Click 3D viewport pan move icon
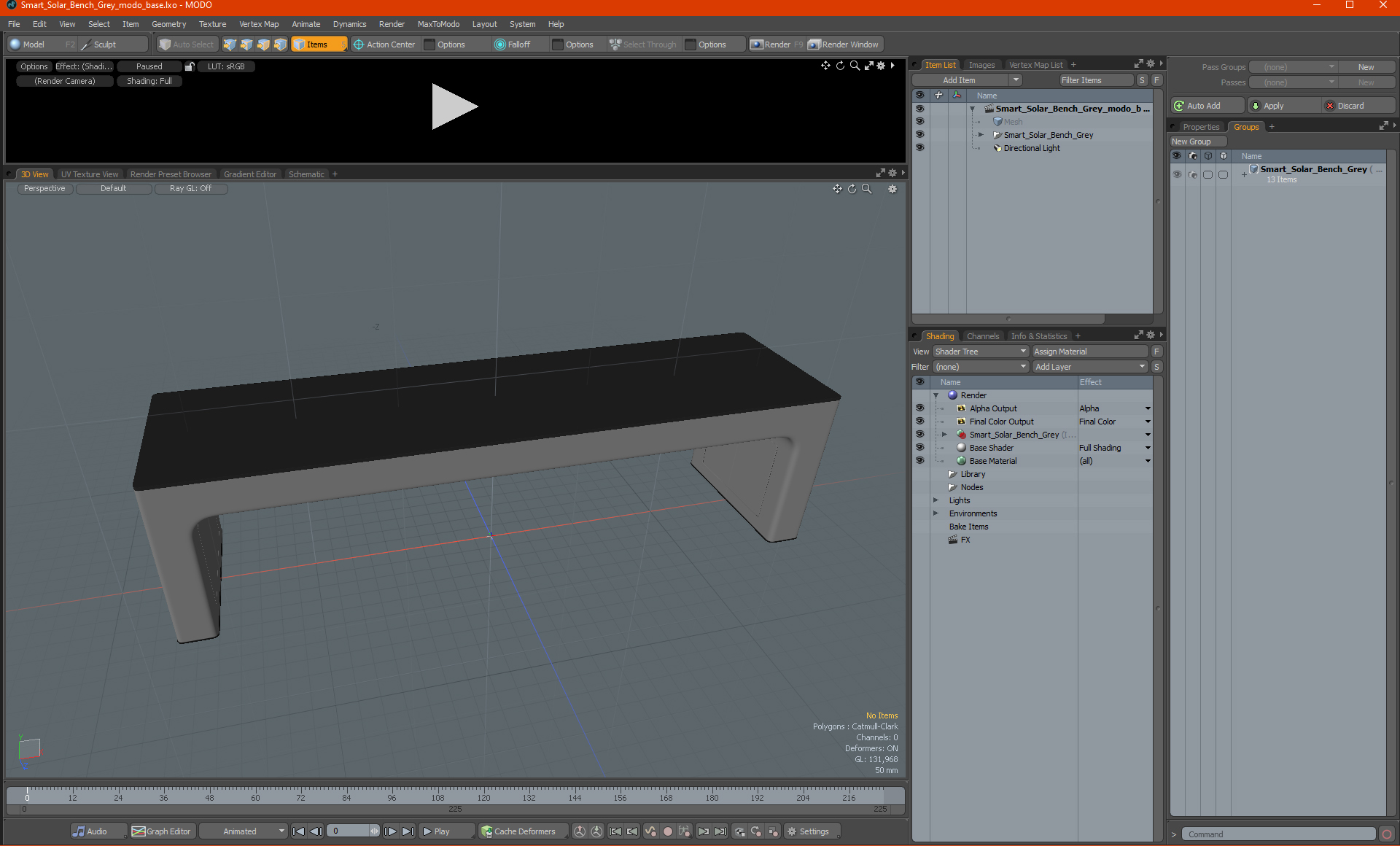Screen dimensions: 1400x846 pos(837,189)
